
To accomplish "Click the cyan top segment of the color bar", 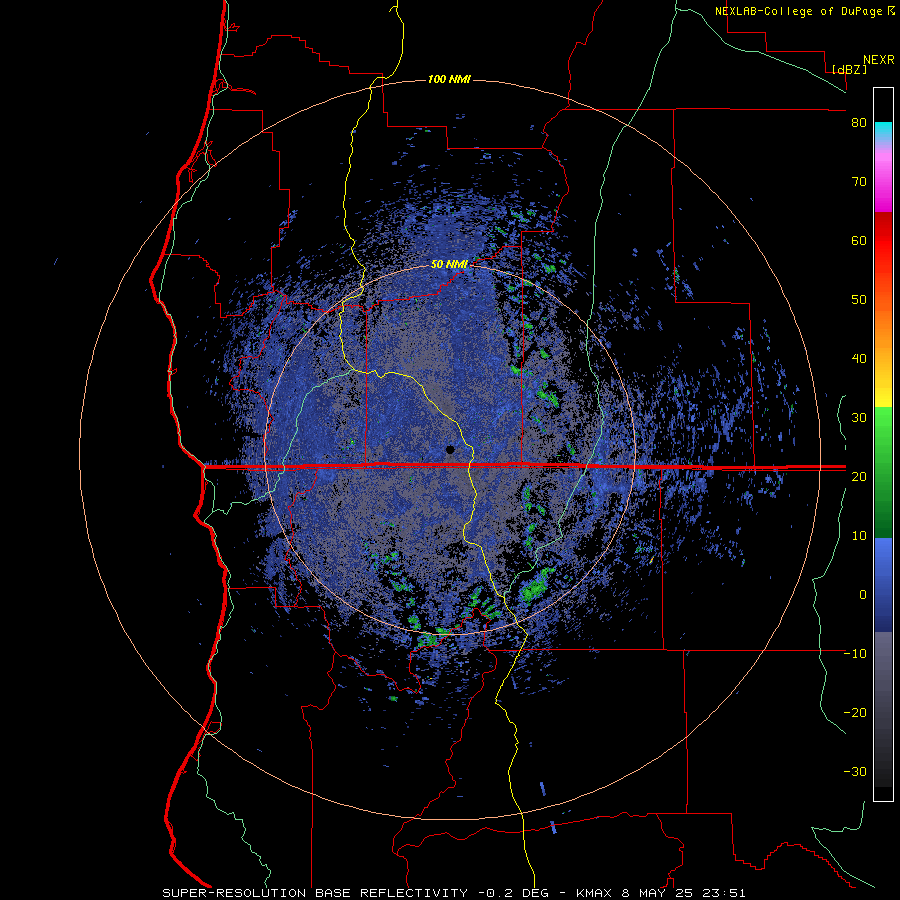I will pyautogui.click(x=883, y=131).
